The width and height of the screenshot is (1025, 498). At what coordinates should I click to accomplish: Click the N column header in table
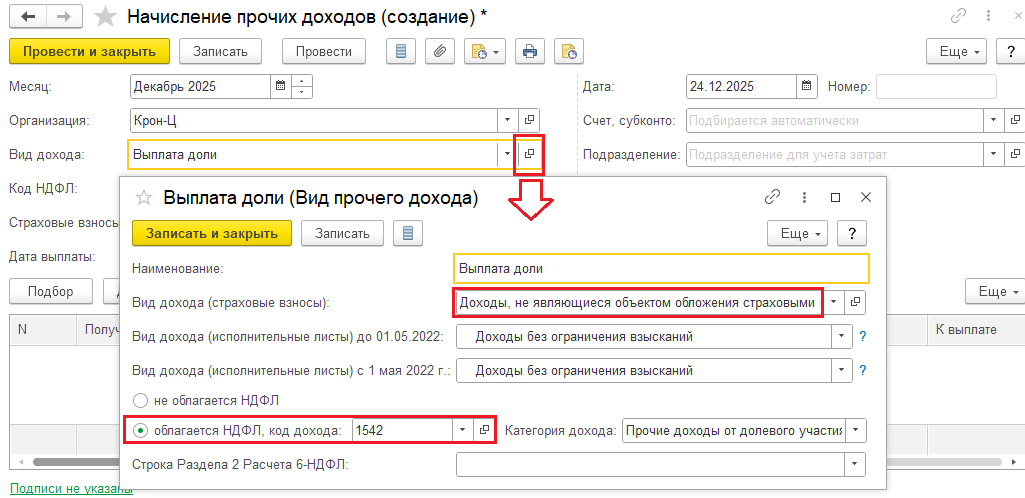pyautogui.click(x=43, y=329)
